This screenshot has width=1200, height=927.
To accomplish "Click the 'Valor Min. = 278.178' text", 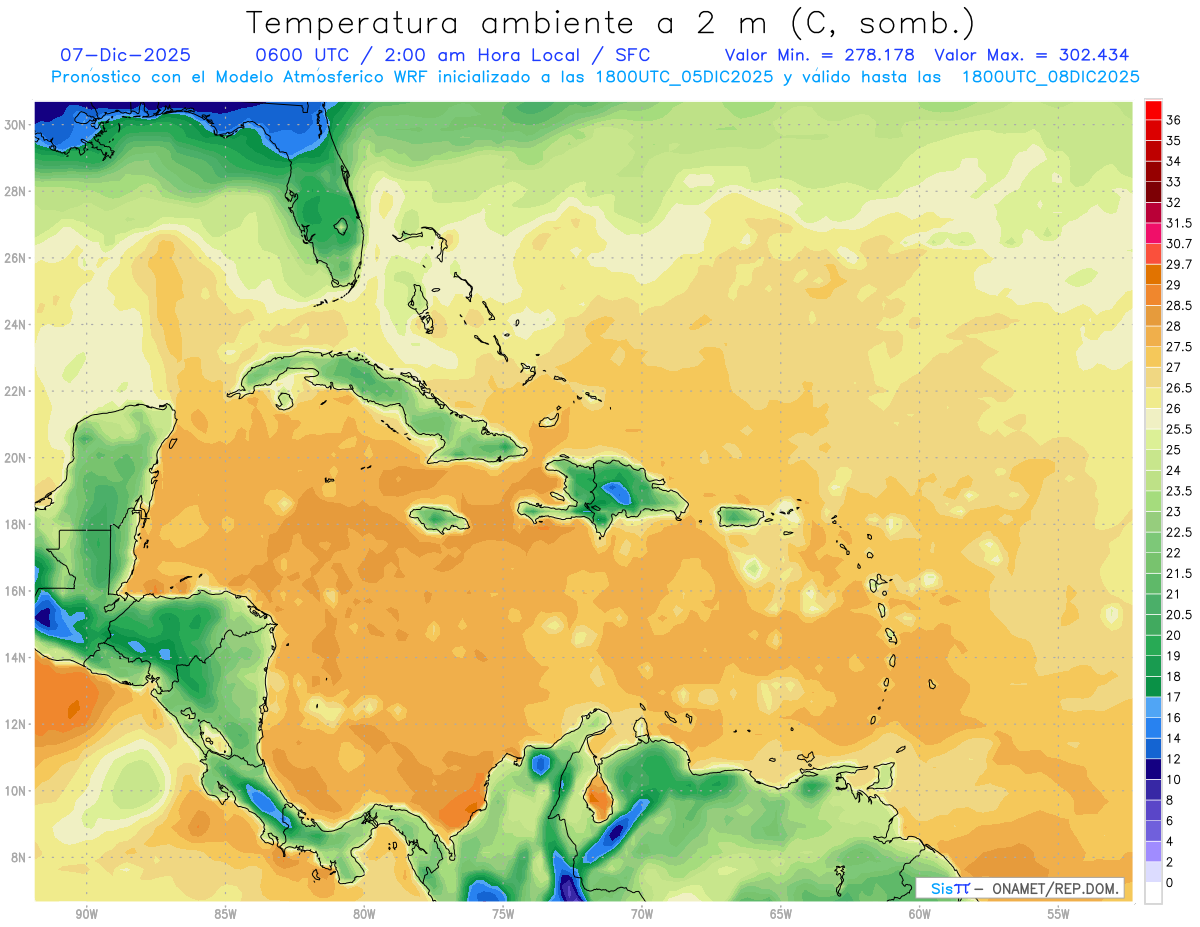I will tap(820, 55).
